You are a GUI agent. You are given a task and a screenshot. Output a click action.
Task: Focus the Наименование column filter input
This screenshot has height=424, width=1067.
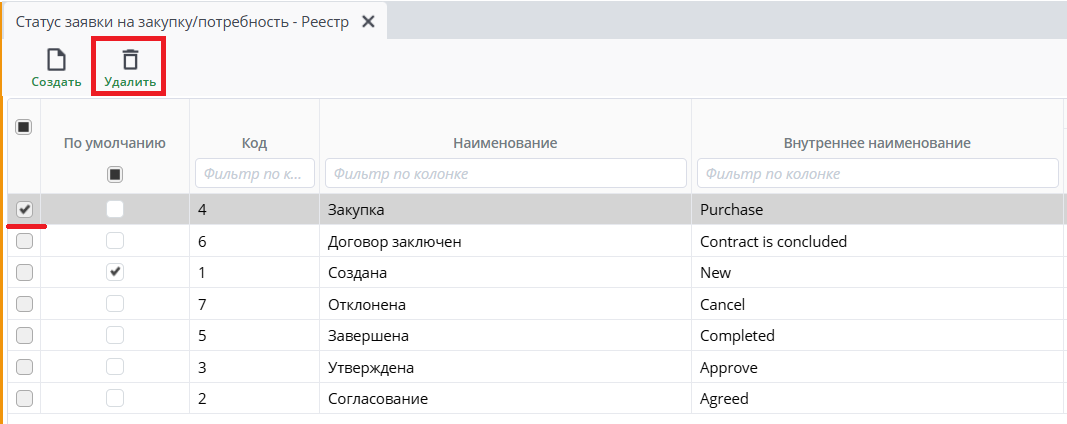click(x=505, y=173)
